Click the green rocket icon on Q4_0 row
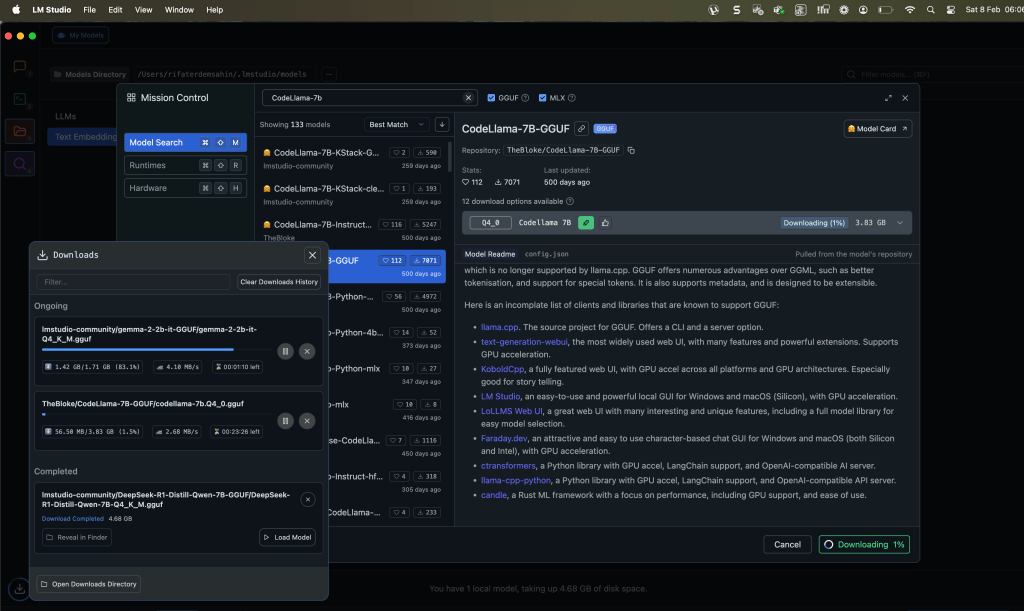 (x=586, y=223)
